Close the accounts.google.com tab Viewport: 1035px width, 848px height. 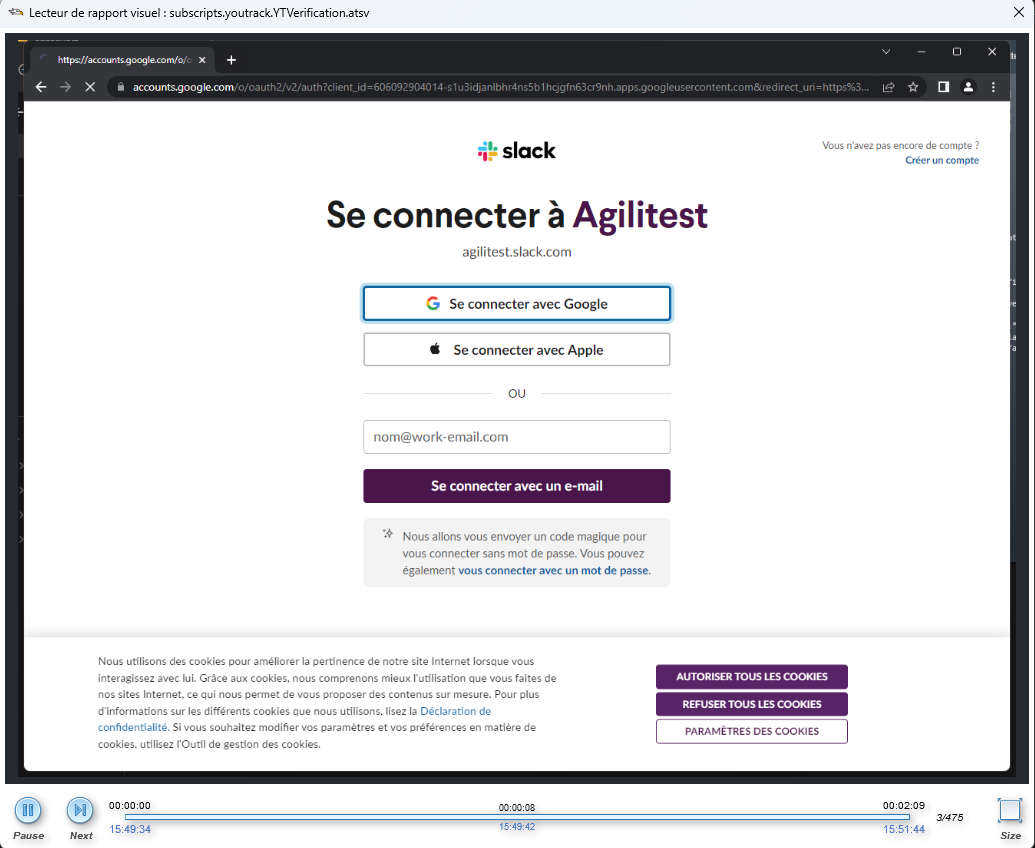pyautogui.click(x=202, y=60)
